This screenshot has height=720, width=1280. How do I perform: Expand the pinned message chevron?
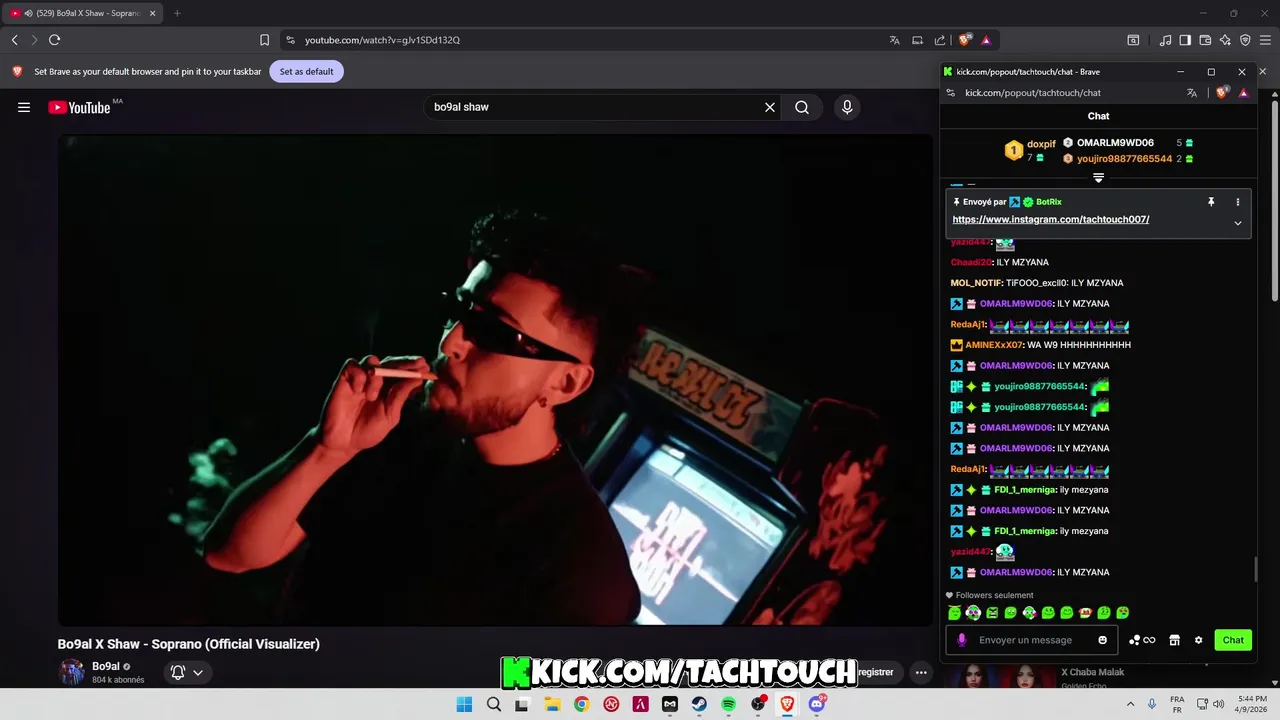(x=1238, y=223)
